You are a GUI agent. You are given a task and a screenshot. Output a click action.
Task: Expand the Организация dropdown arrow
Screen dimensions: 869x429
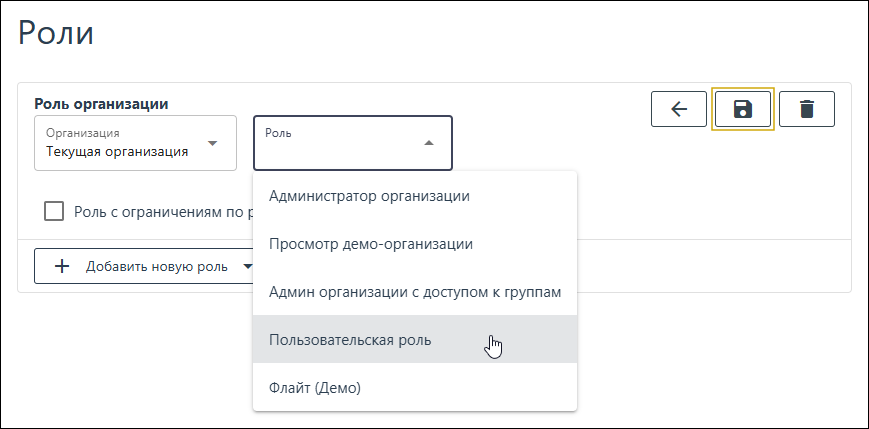click(212, 143)
